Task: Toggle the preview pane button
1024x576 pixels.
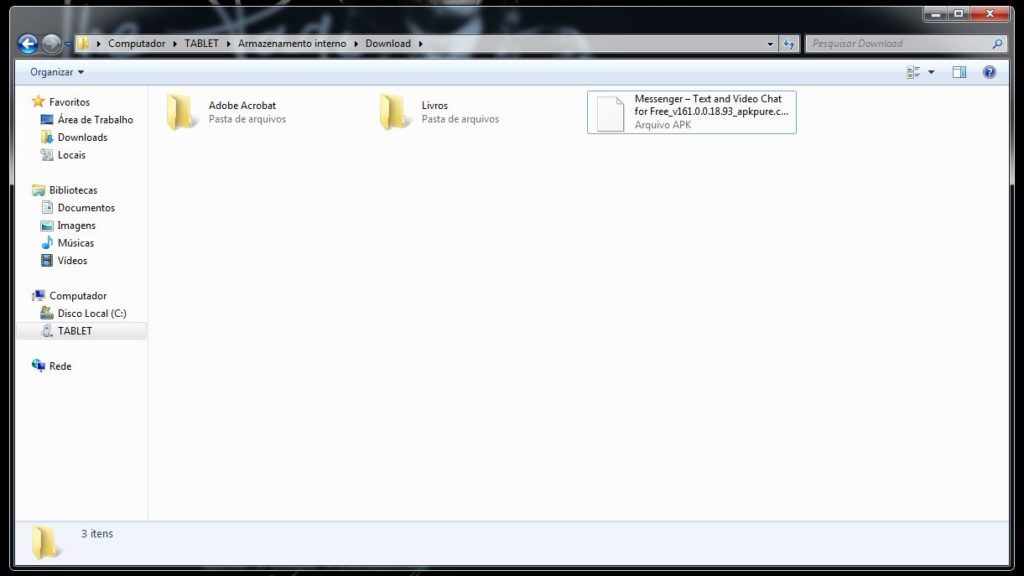Action: [x=959, y=72]
